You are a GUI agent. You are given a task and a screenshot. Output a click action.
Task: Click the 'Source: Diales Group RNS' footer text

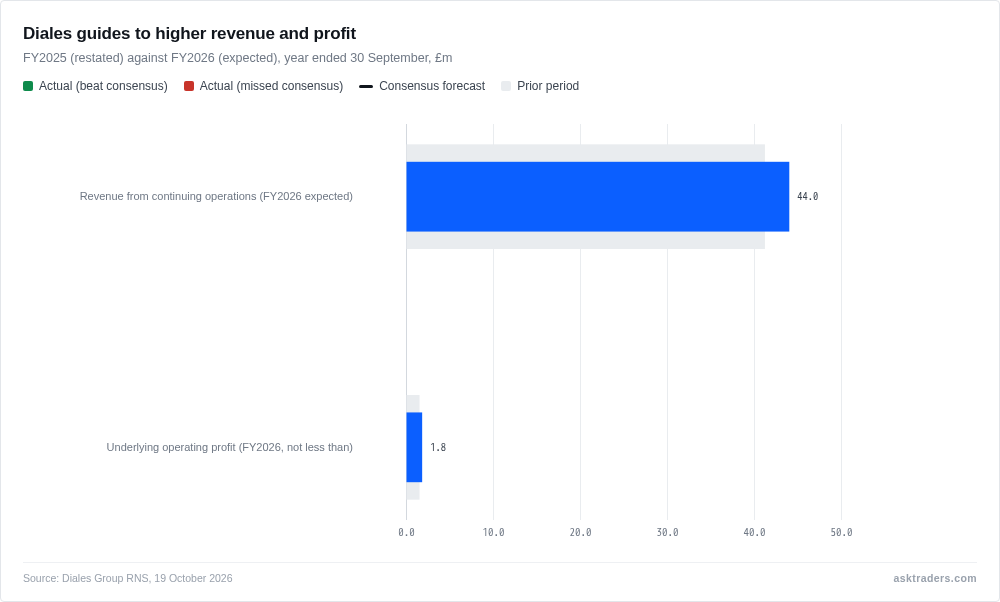click(x=128, y=578)
